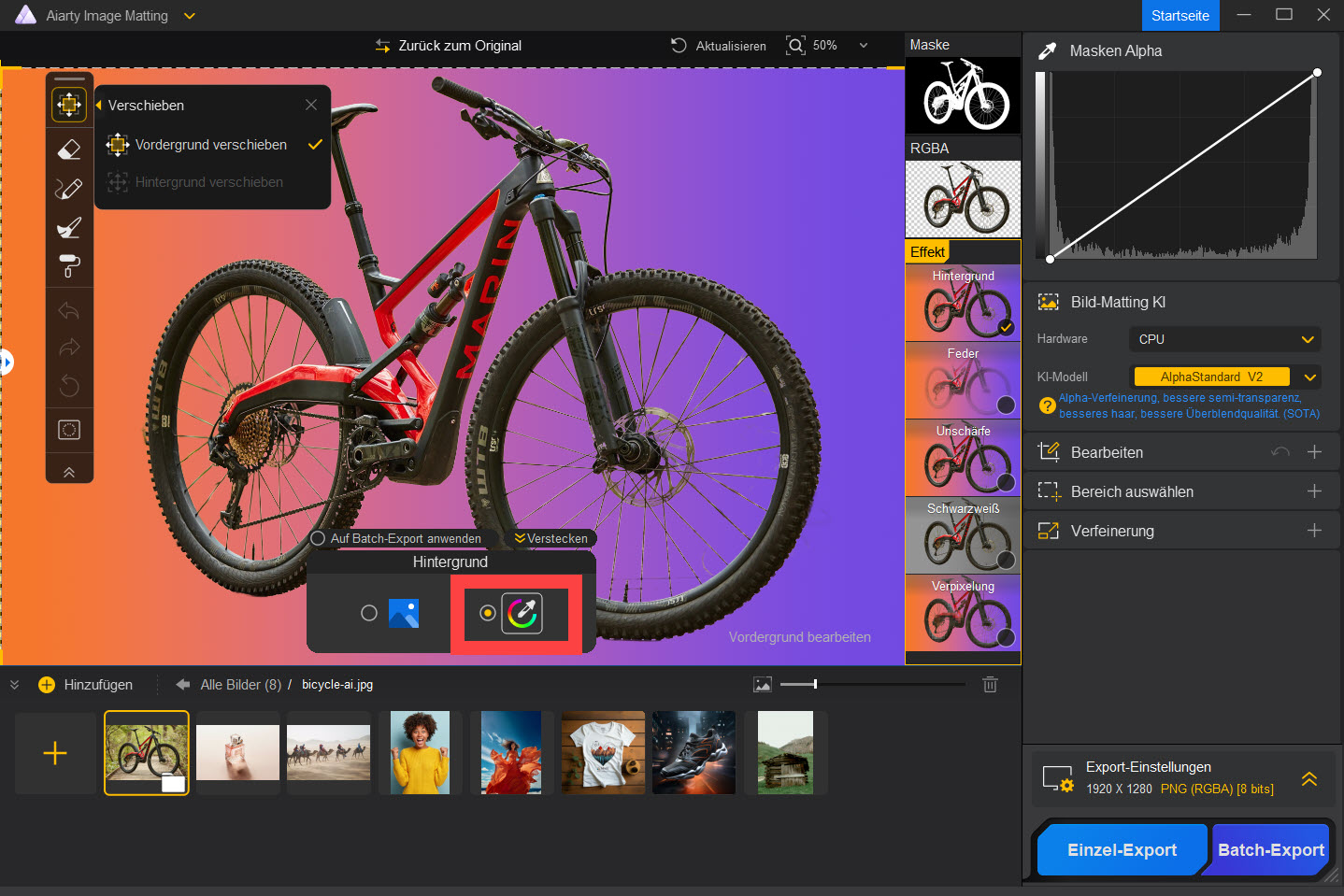1344x896 pixels.
Task: Click the Masken Alpha eyedropper icon
Action: pyautogui.click(x=1047, y=51)
